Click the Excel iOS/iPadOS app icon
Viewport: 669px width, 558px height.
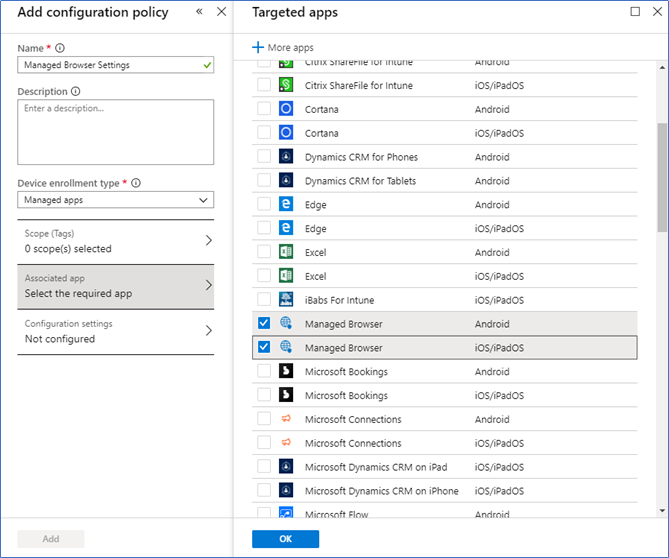pos(286,276)
